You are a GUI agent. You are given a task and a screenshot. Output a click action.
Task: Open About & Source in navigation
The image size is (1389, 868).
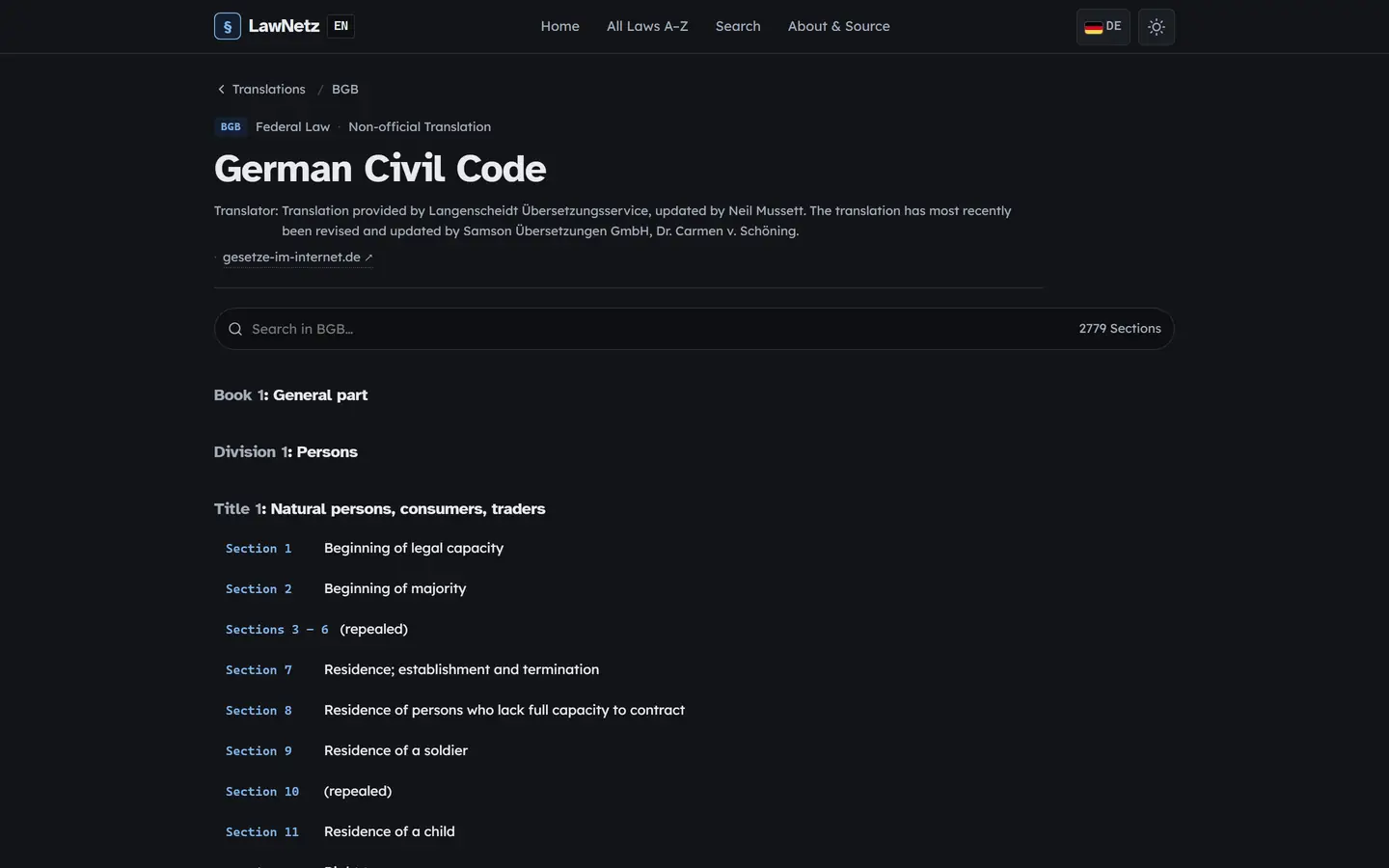tap(839, 26)
